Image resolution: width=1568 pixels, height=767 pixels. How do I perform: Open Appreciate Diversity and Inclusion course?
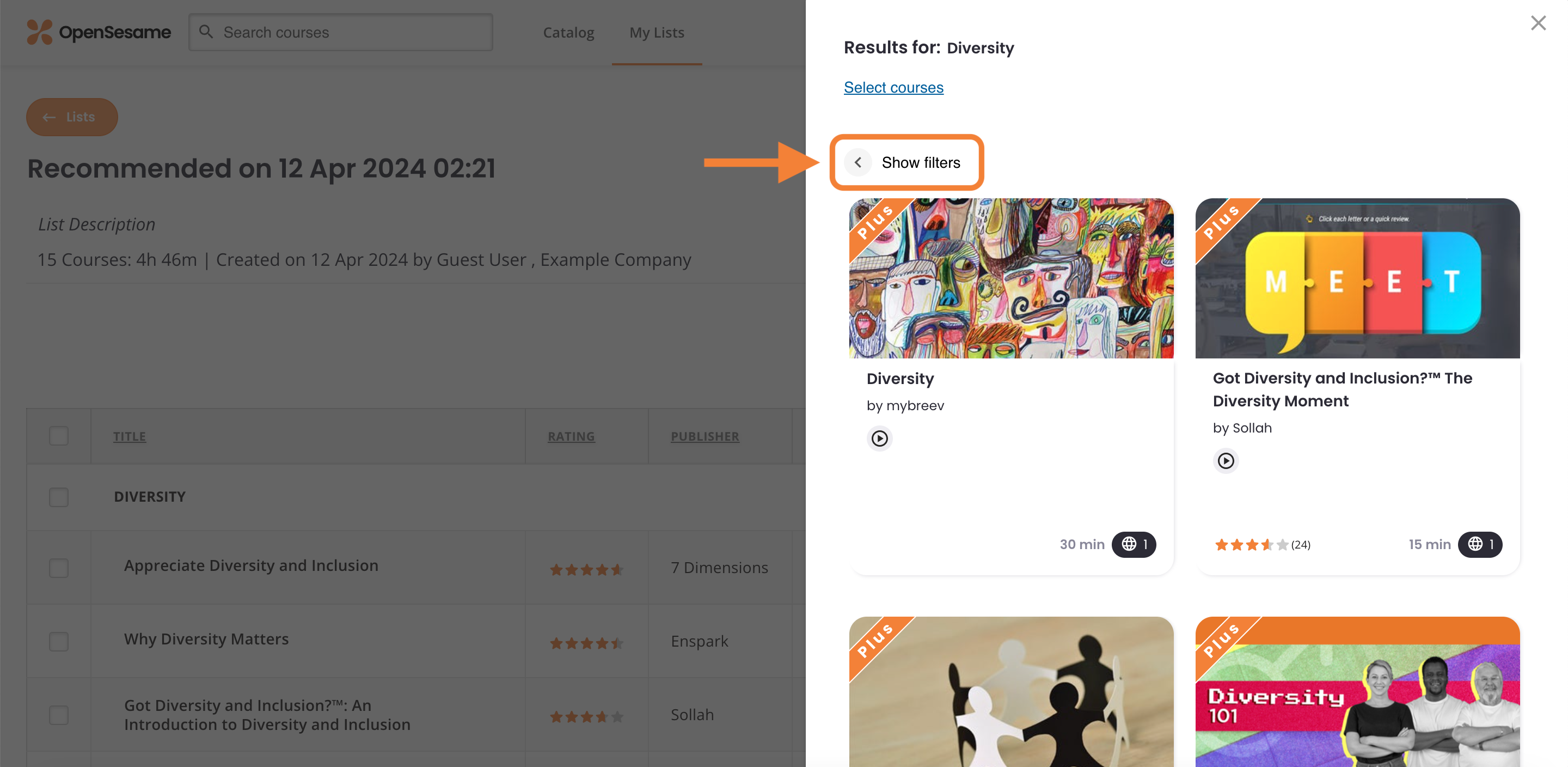pos(251,565)
